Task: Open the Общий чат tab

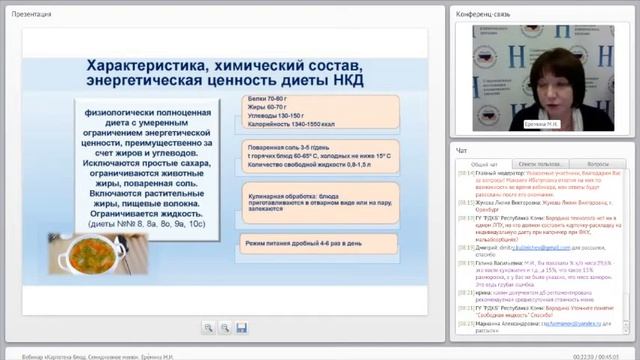Action: pyautogui.click(x=484, y=164)
